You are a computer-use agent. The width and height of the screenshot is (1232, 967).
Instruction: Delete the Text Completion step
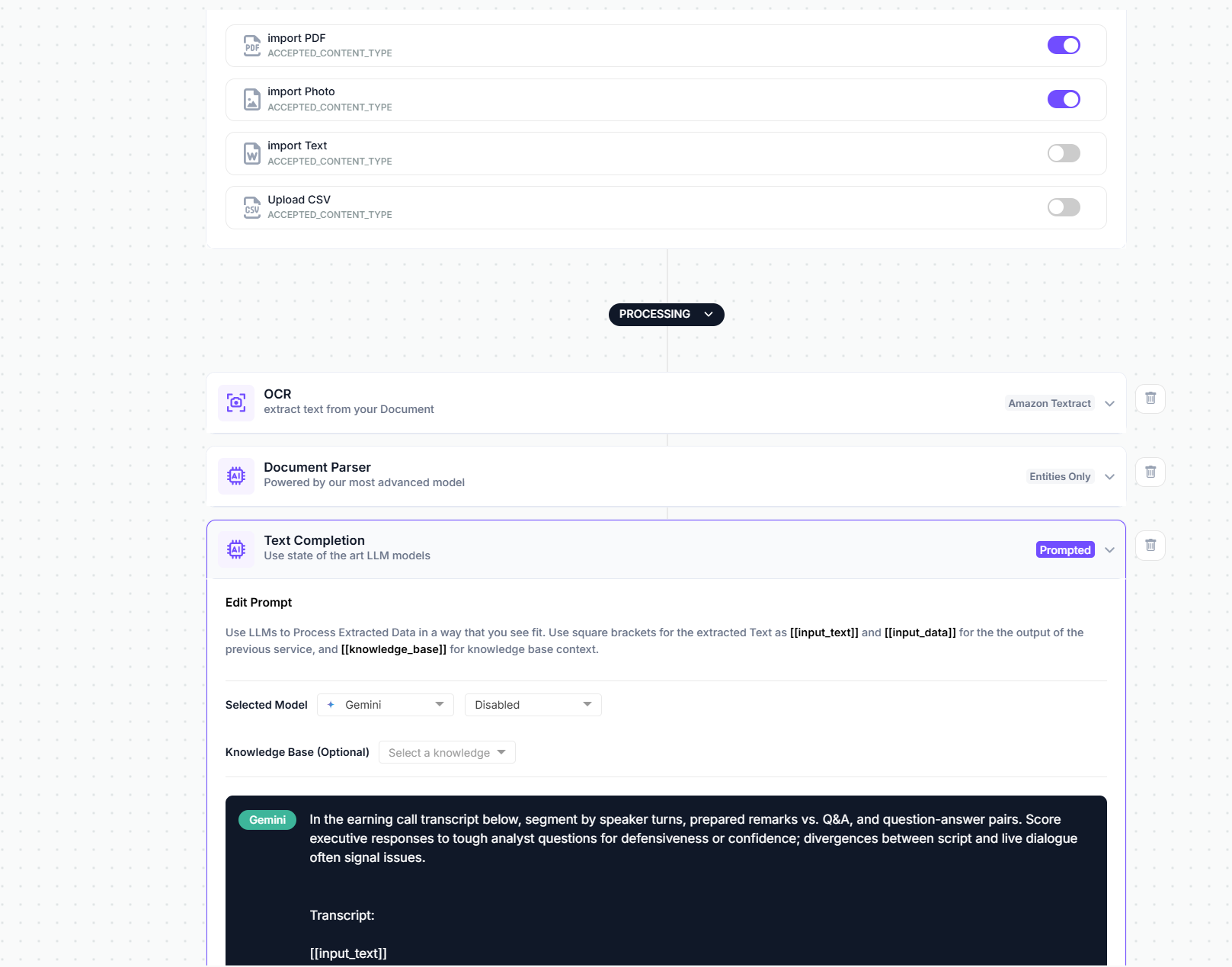pos(1150,546)
